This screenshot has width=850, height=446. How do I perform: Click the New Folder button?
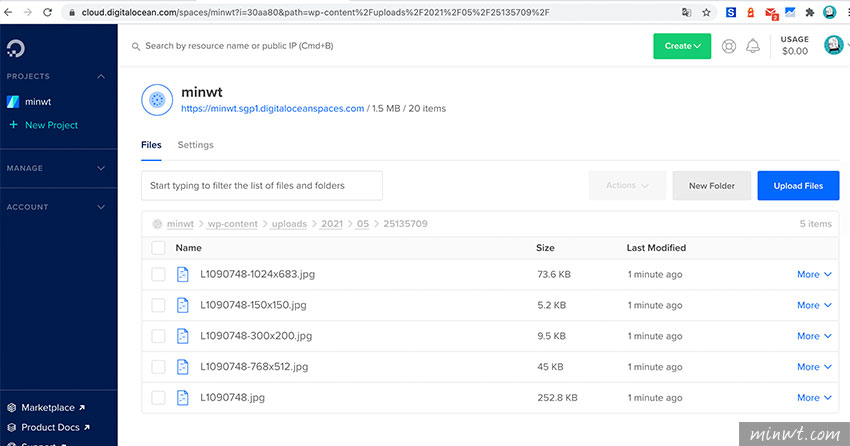click(712, 185)
